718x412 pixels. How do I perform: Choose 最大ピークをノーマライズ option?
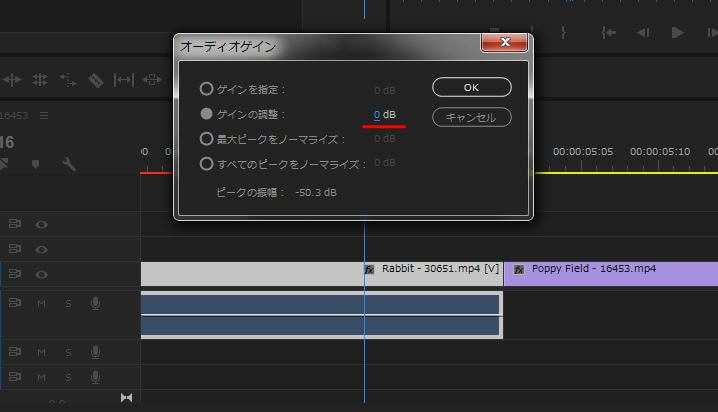coord(207,139)
